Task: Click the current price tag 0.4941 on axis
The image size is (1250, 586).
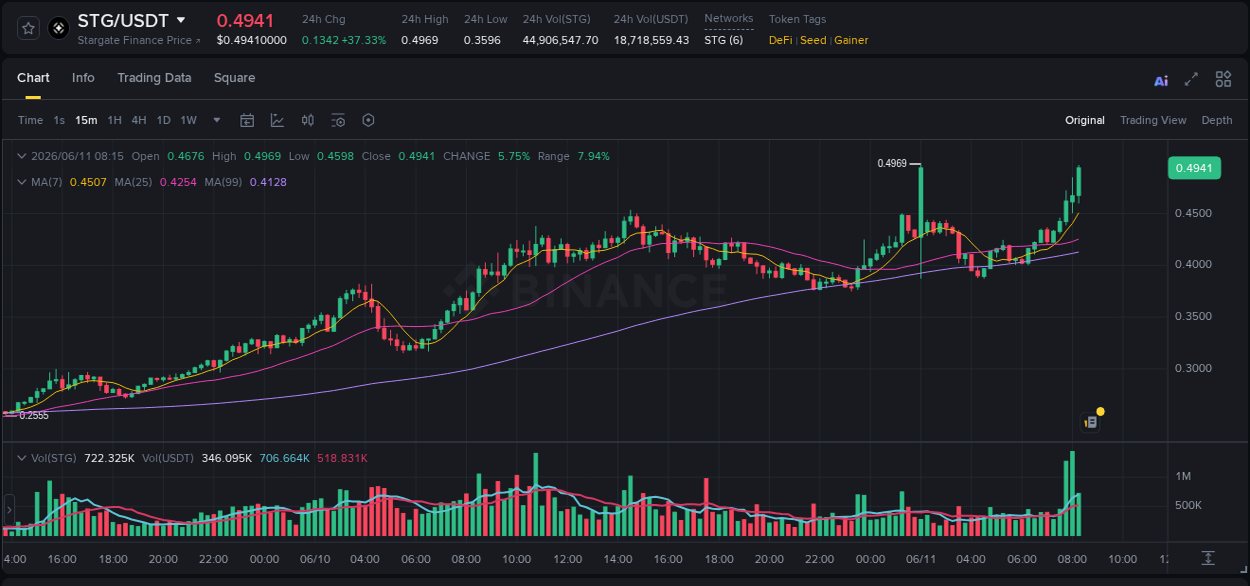Action: click(x=1194, y=168)
